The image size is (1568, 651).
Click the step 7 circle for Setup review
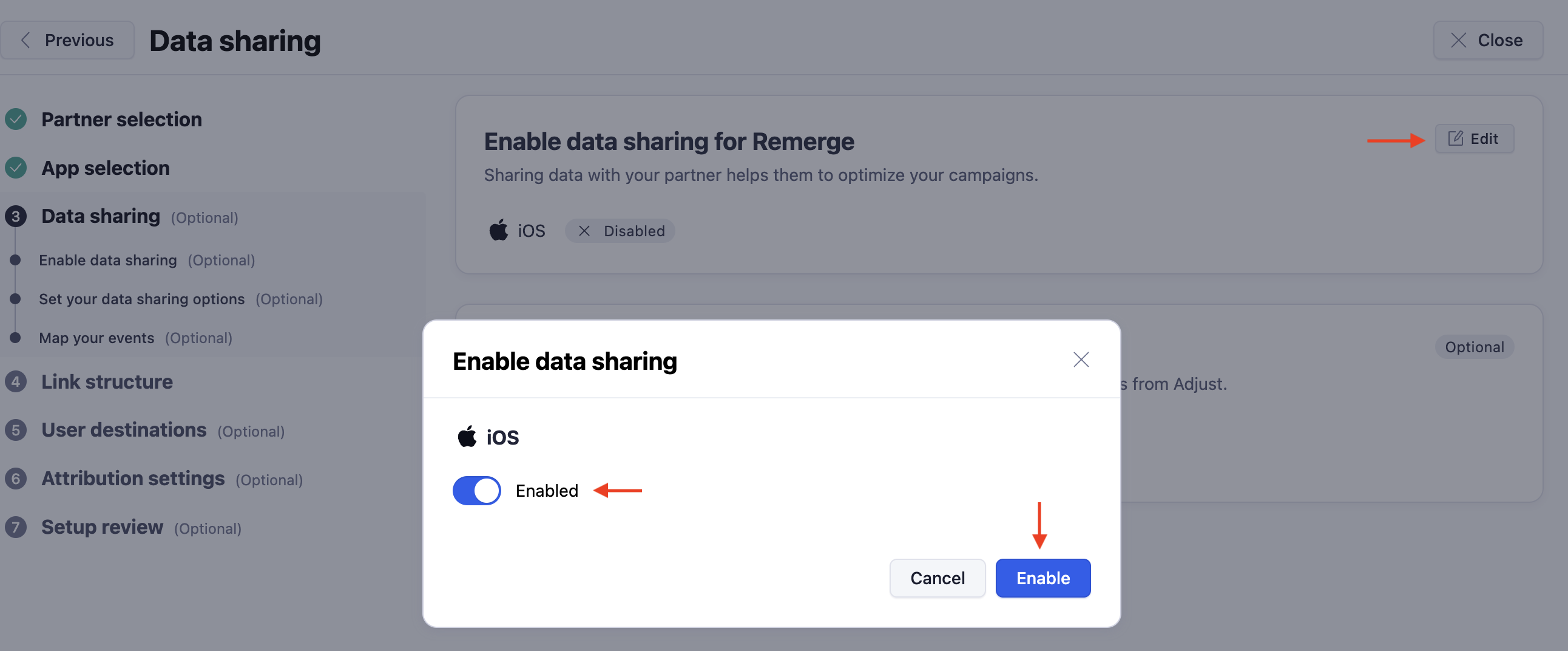click(15, 527)
